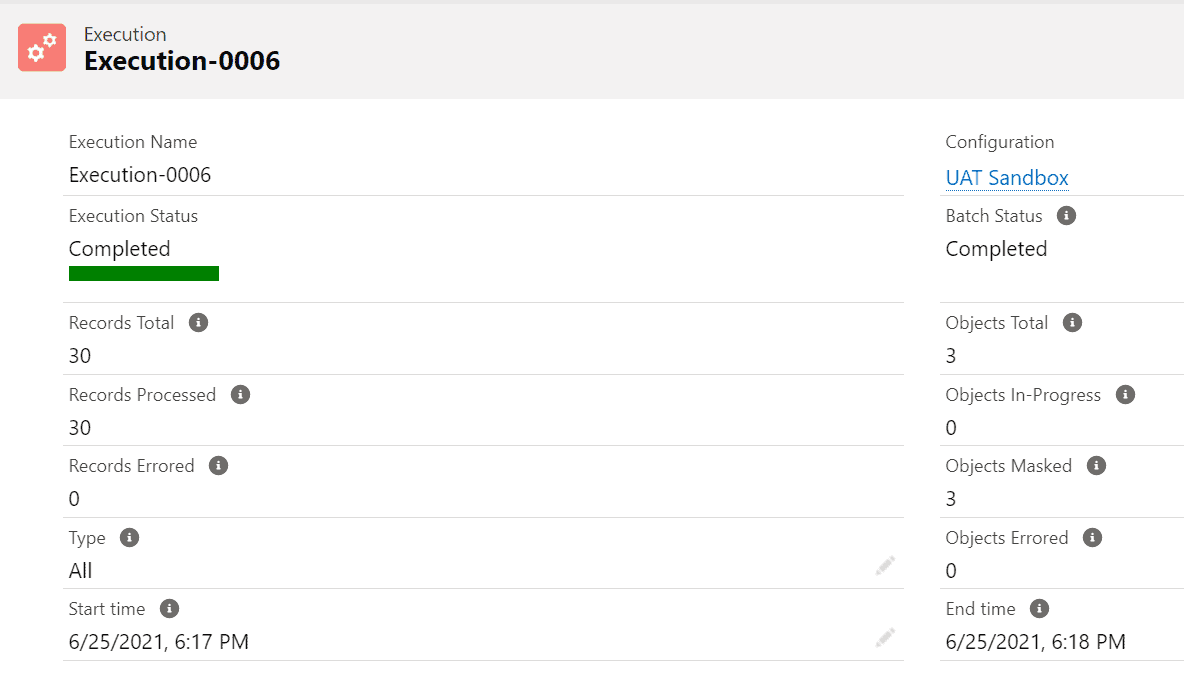Click info icon next to Records Total
1184x674 pixels.
coord(199,322)
